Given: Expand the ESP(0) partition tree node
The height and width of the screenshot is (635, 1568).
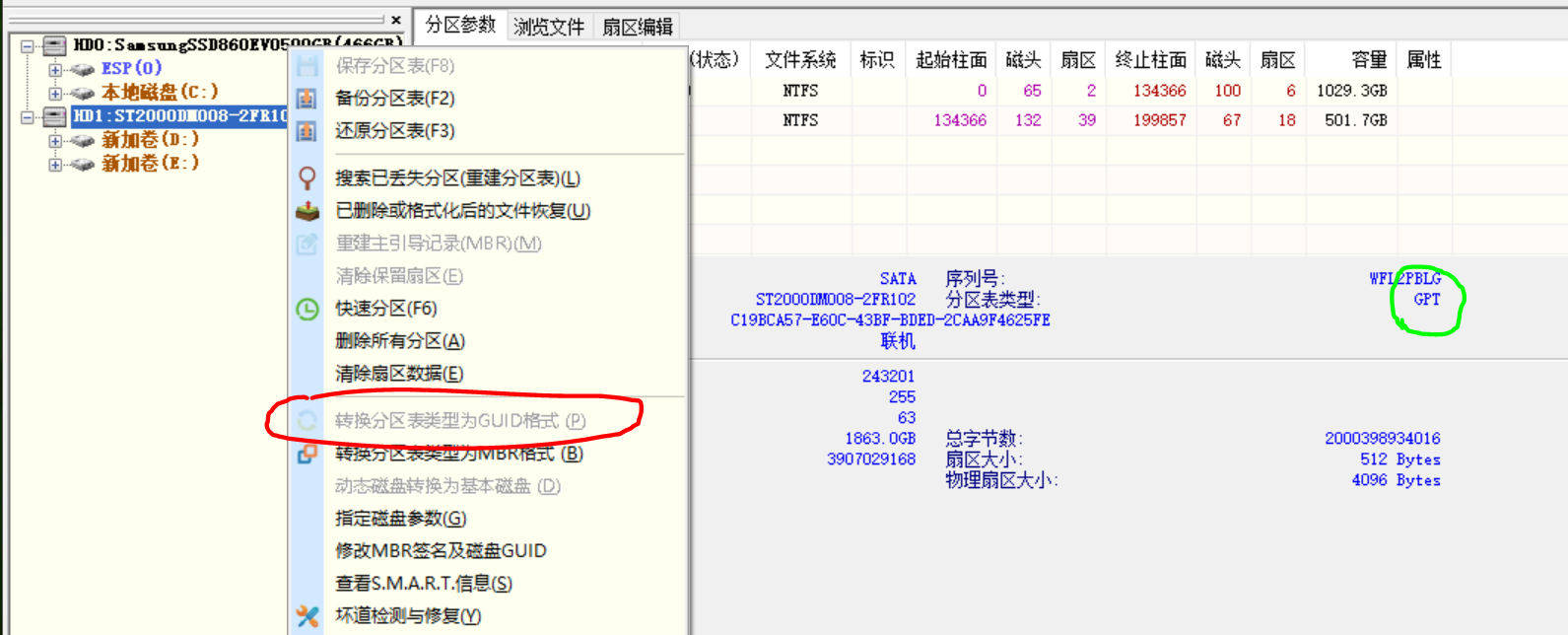Looking at the screenshot, I should 55,69.
